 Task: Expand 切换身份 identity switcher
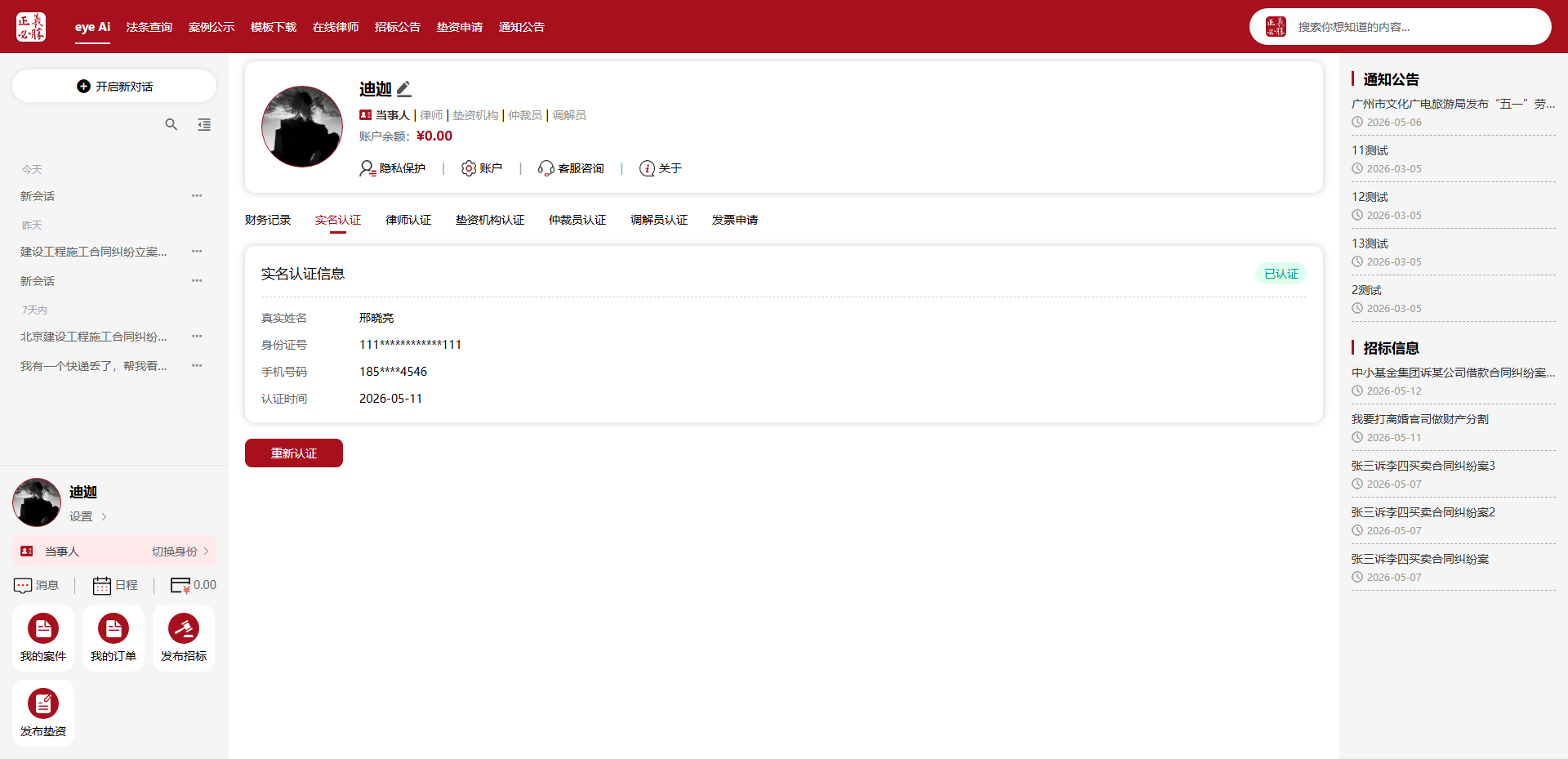point(180,551)
